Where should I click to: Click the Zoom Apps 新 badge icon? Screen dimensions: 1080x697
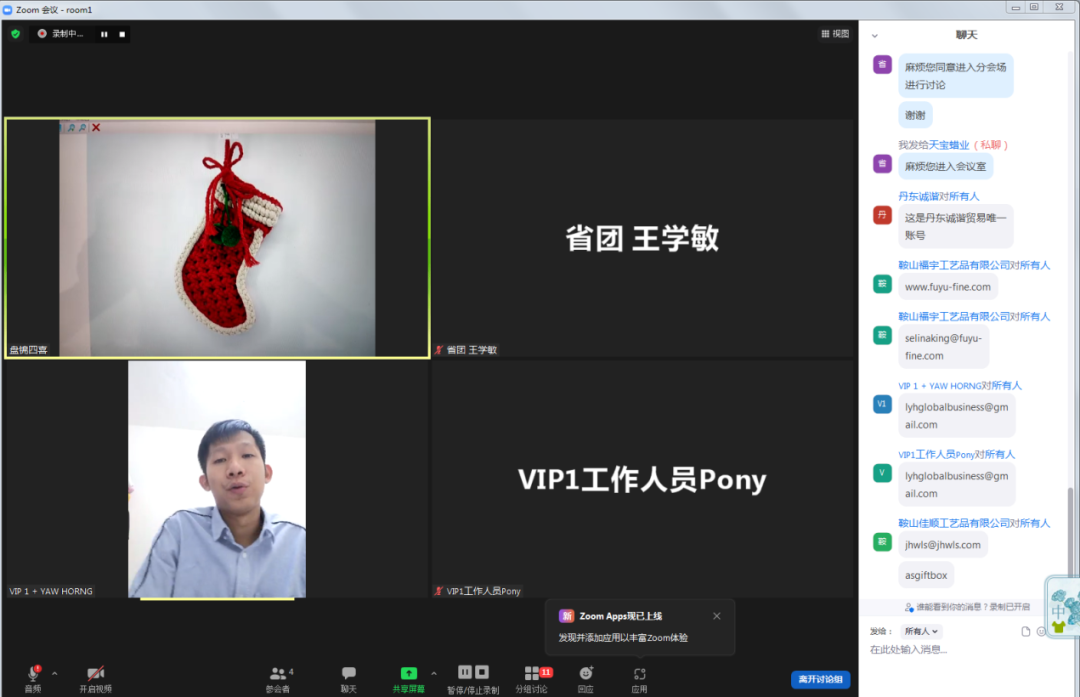click(x=566, y=616)
